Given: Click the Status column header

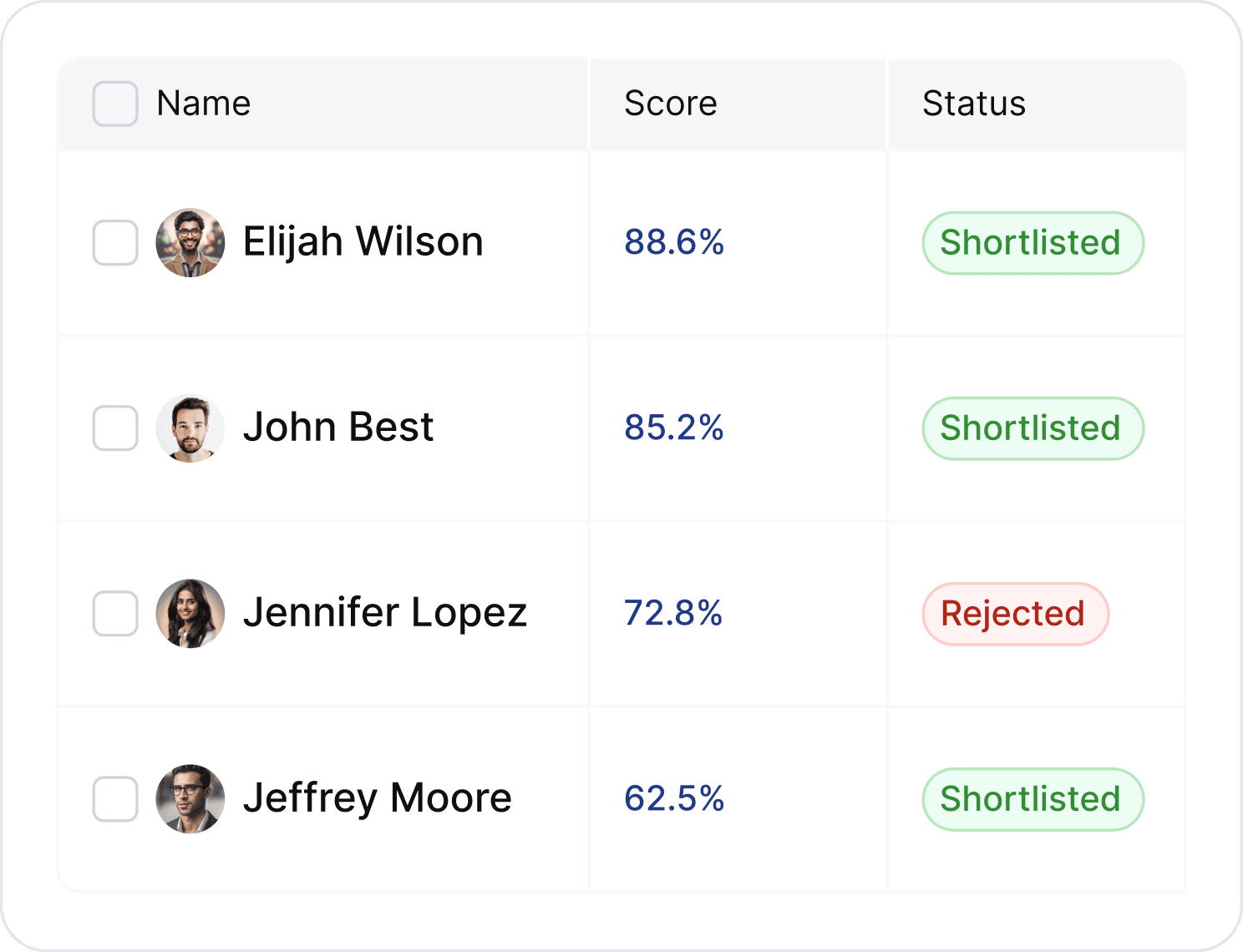Looking at the screenshot, I should click(973, 104).
